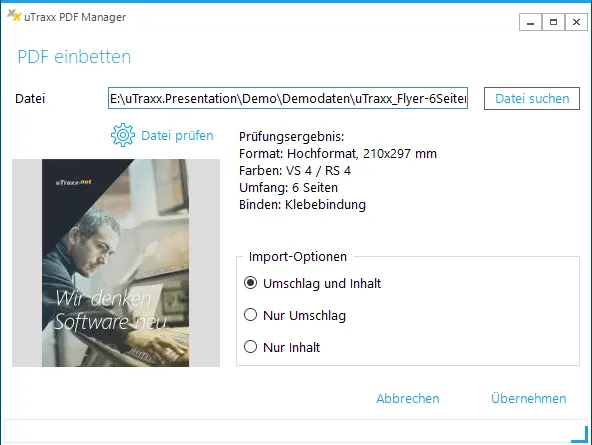Screen dimensions: 592x445
Task: Click the Datei prüfen gear icon
Action: click(x=123, y=135)
